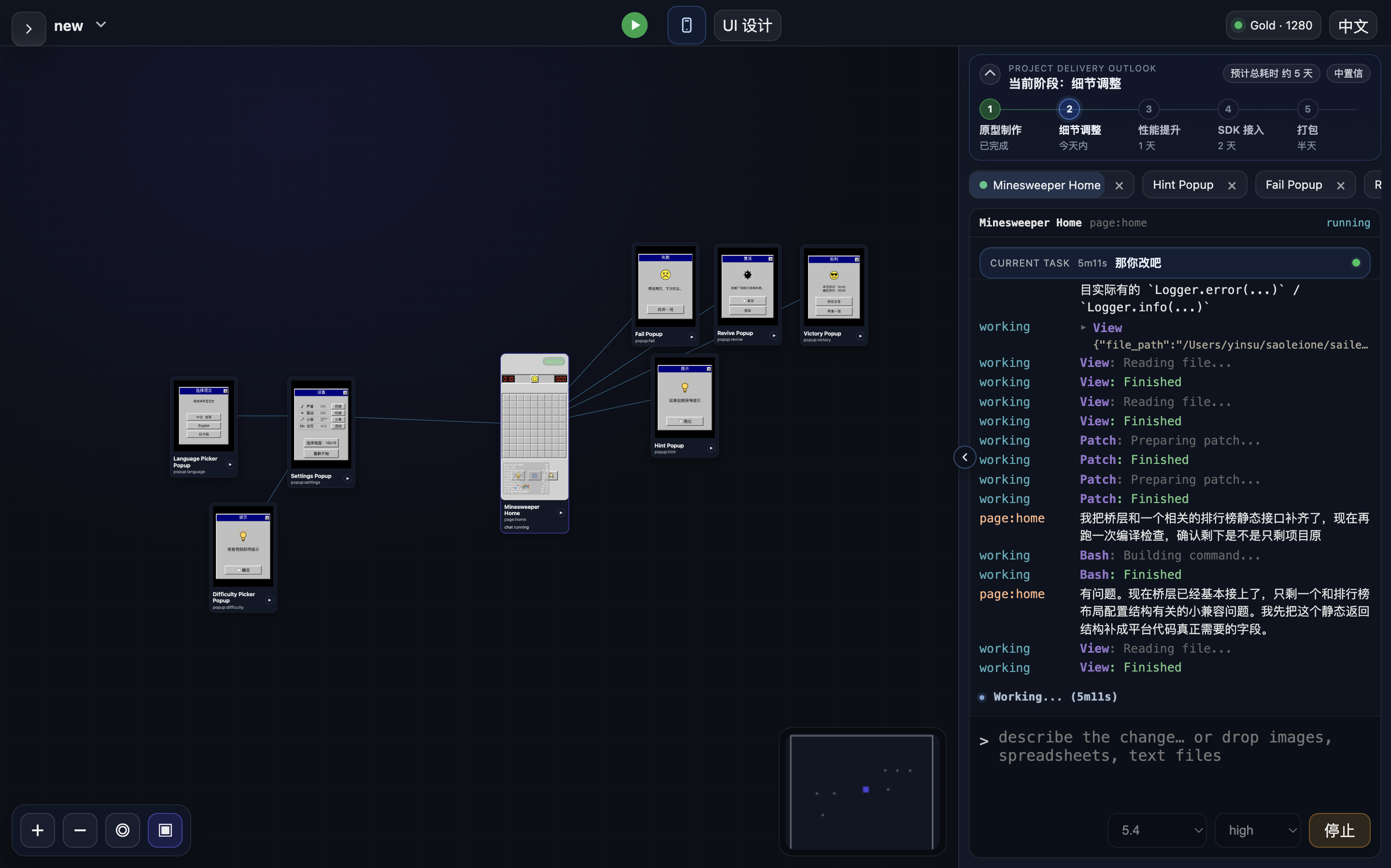
Task: Click the zoom in plus icon
Action: coord(37,830)
